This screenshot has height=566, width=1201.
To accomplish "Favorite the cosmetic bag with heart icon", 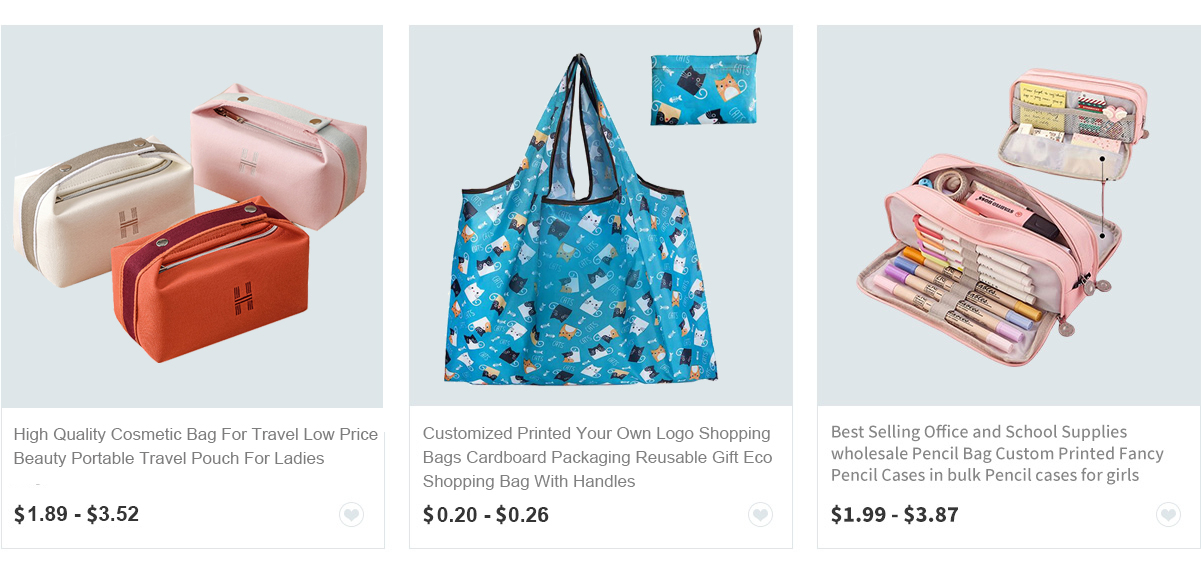I will 351,515.
